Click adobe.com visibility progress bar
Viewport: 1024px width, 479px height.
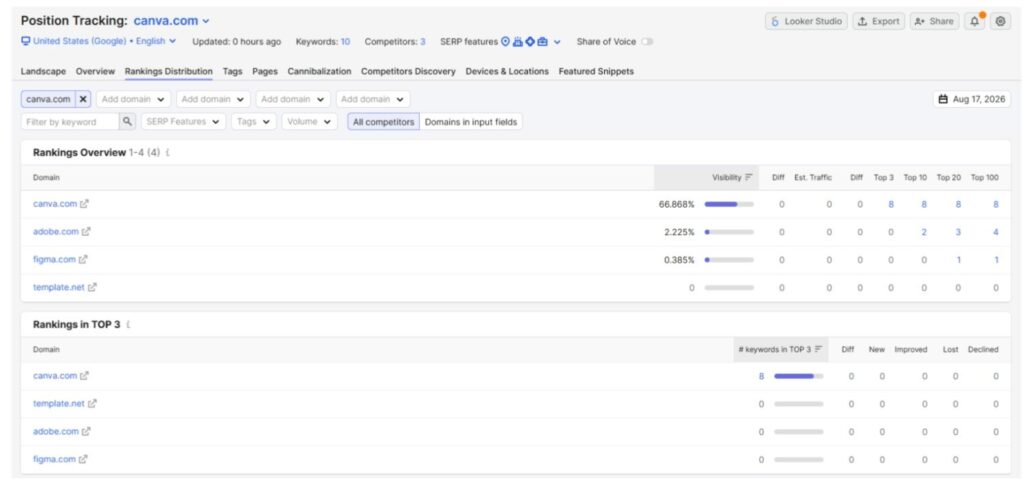[x=729, y=232]
